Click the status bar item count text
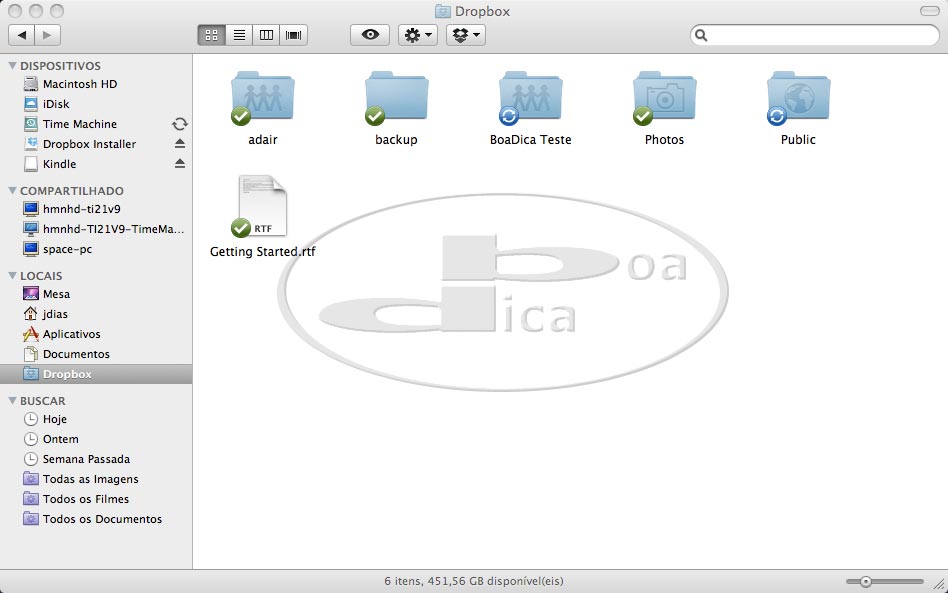948x593 pixels. [474, 581]
